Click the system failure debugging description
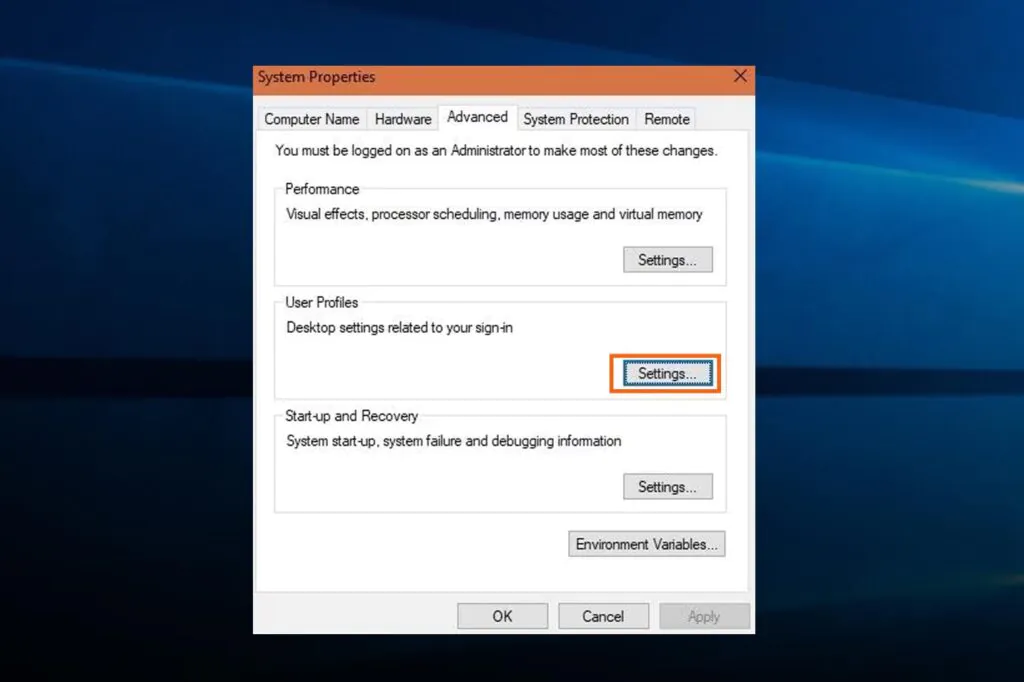 tap(454, 441)
